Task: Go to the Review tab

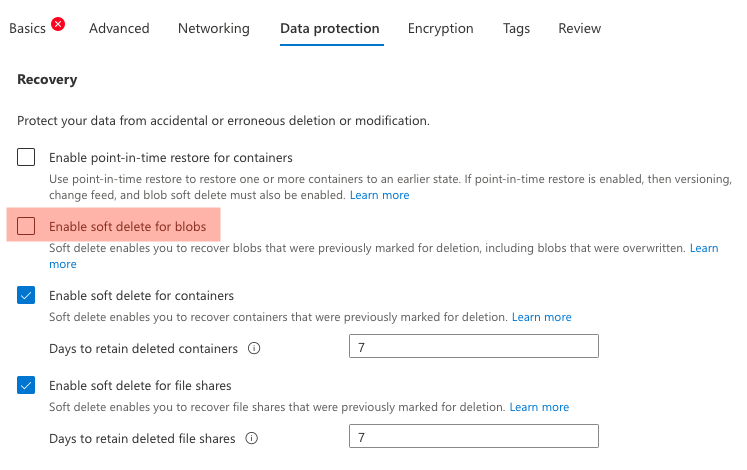Action: click(x=580, y=29)
